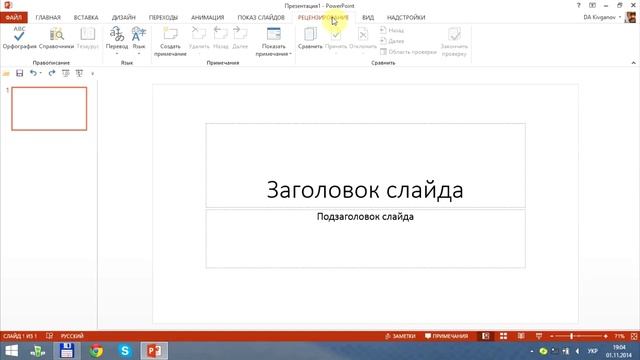Viewport: 640px width, 360px height.
Task: Toggle the ЗАМЕТКИ notes pane
Action: [x=400, y=336]
